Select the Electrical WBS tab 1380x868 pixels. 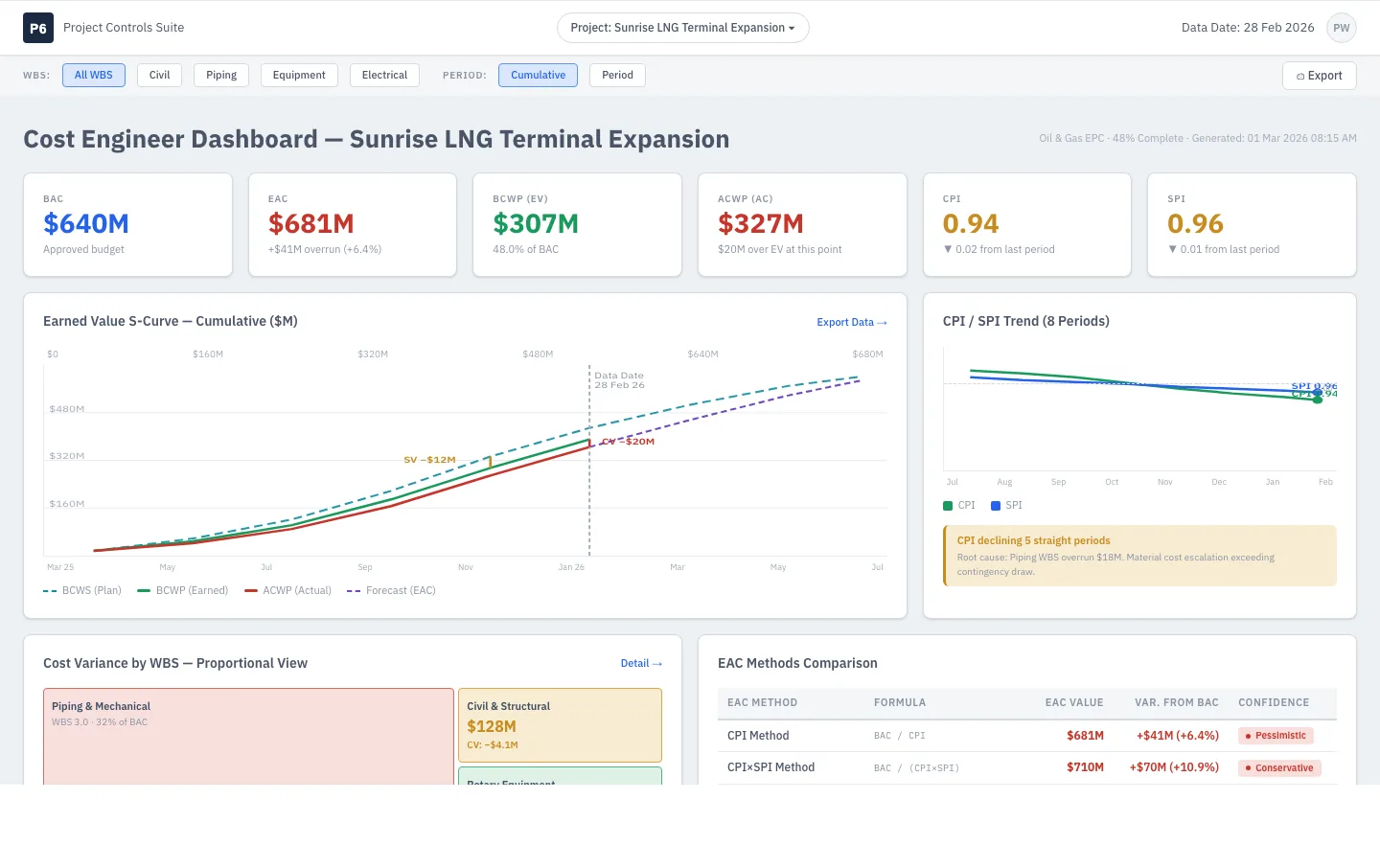[384, 75]
